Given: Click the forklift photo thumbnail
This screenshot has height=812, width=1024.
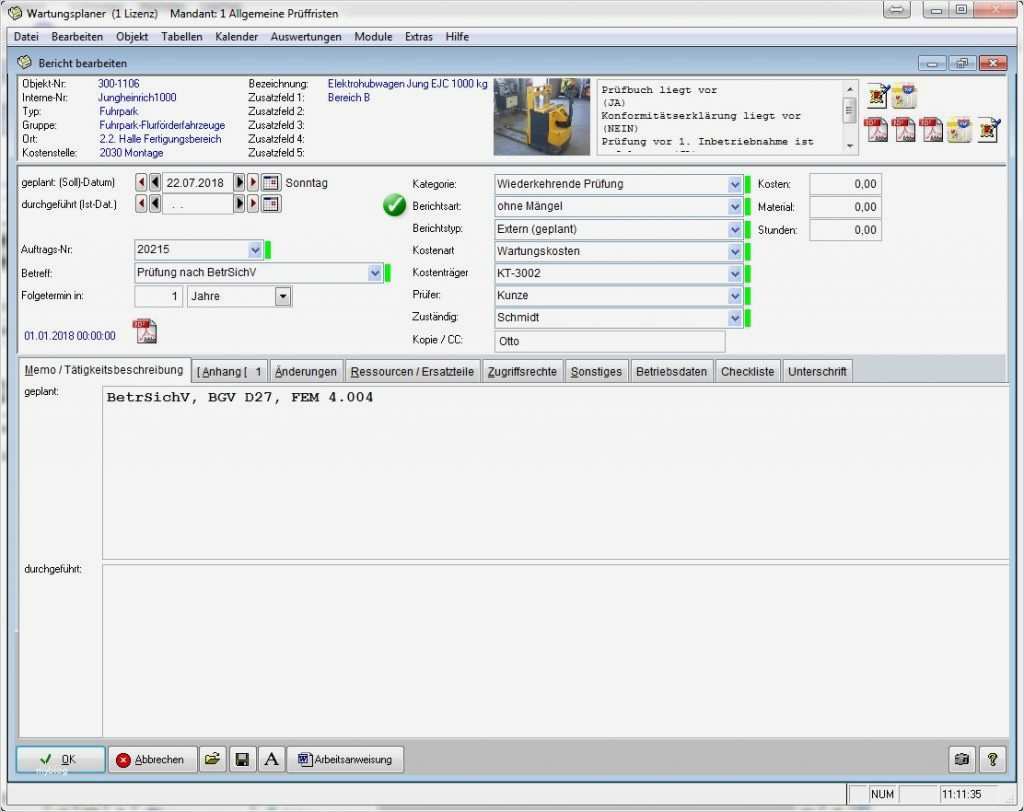Looking at the screenshot, I should coord(541,116).
